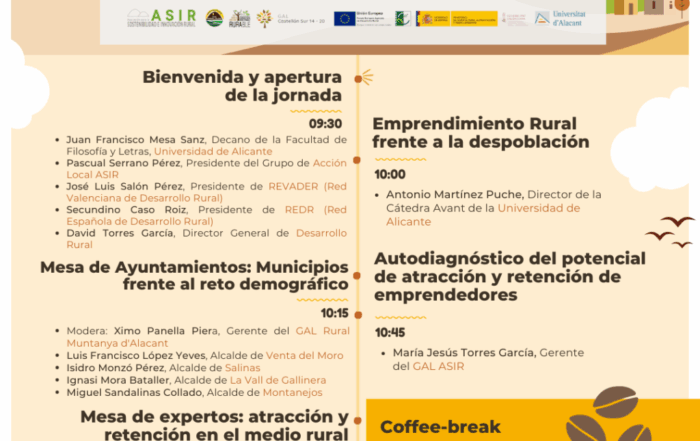This screenshot has width=700, height=441.
Task: Click the name José Luis Salón Pérez
Action: point(125,186)
